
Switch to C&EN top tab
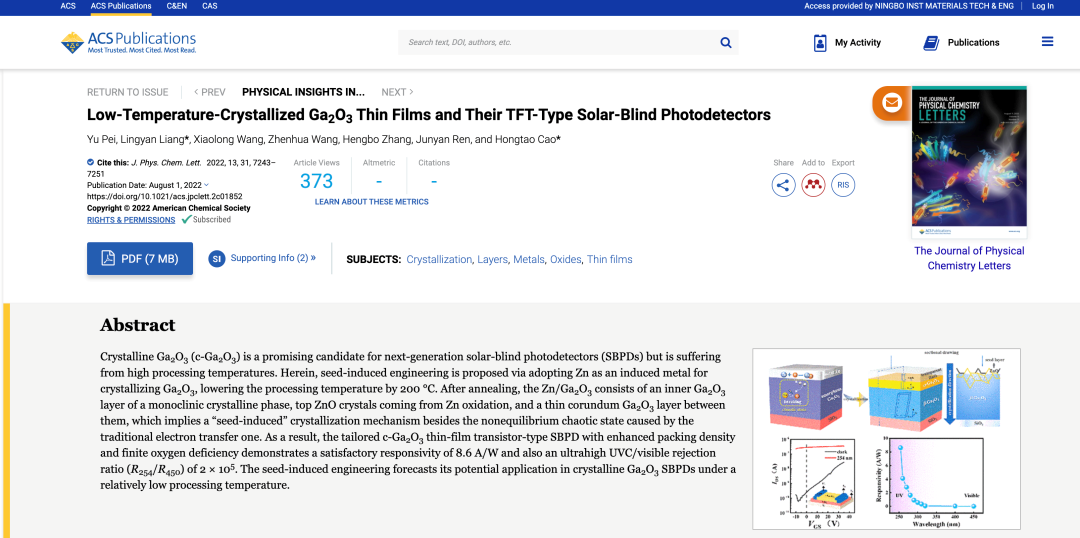pos(176,6)
